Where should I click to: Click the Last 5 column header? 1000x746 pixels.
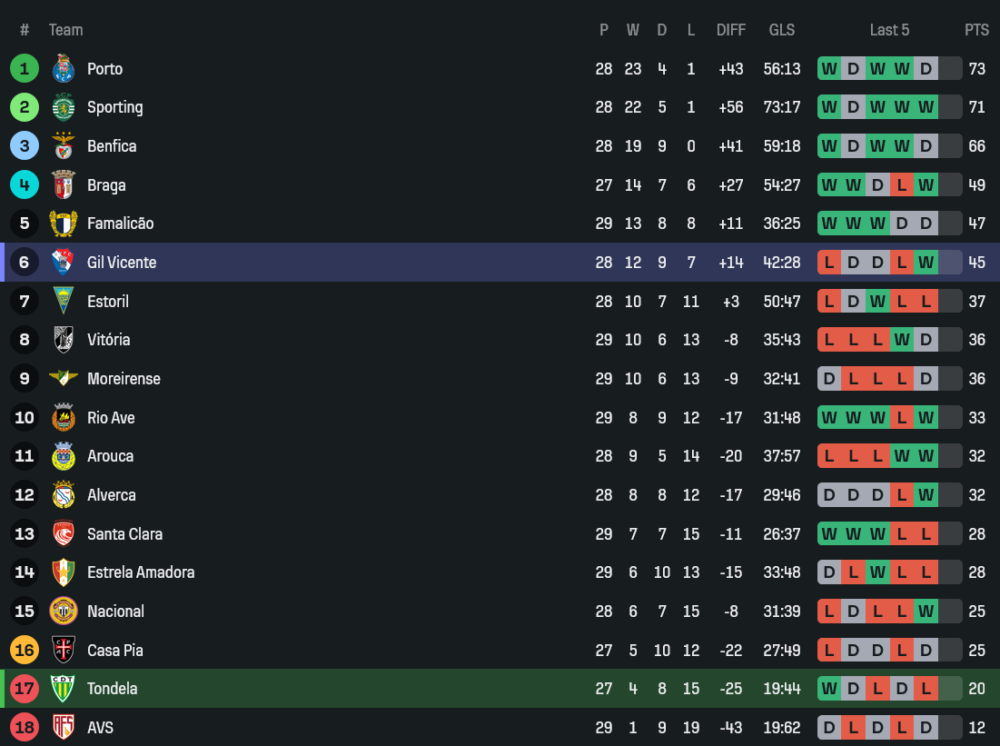[x=889, y=30]
